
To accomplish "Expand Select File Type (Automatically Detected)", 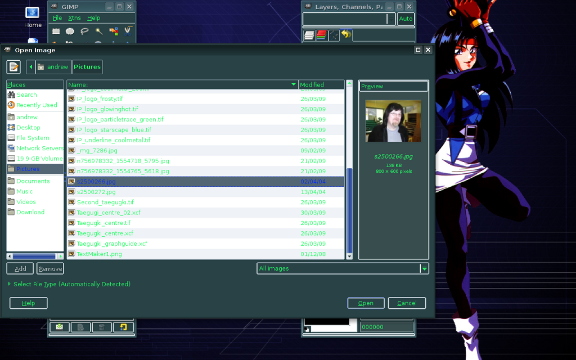I will 69,284.
